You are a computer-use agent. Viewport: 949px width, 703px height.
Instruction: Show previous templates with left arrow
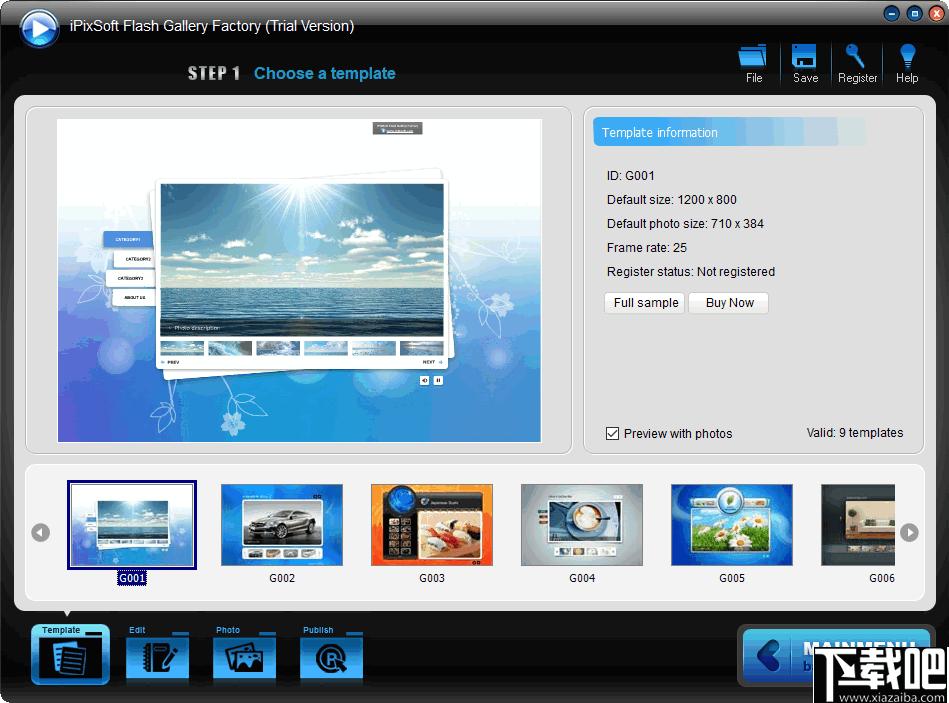(x=41, y=532)
